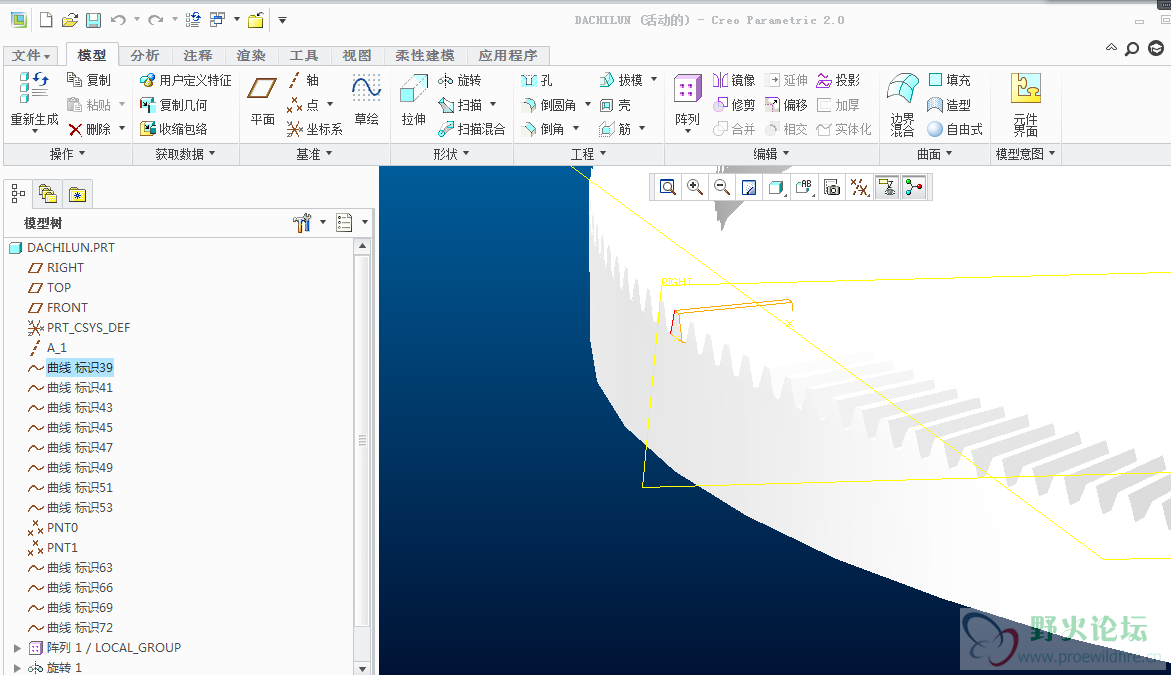Switch to the View (视图) tab
Viewport: 1171px width, 675px height.
tap(357, 55)
